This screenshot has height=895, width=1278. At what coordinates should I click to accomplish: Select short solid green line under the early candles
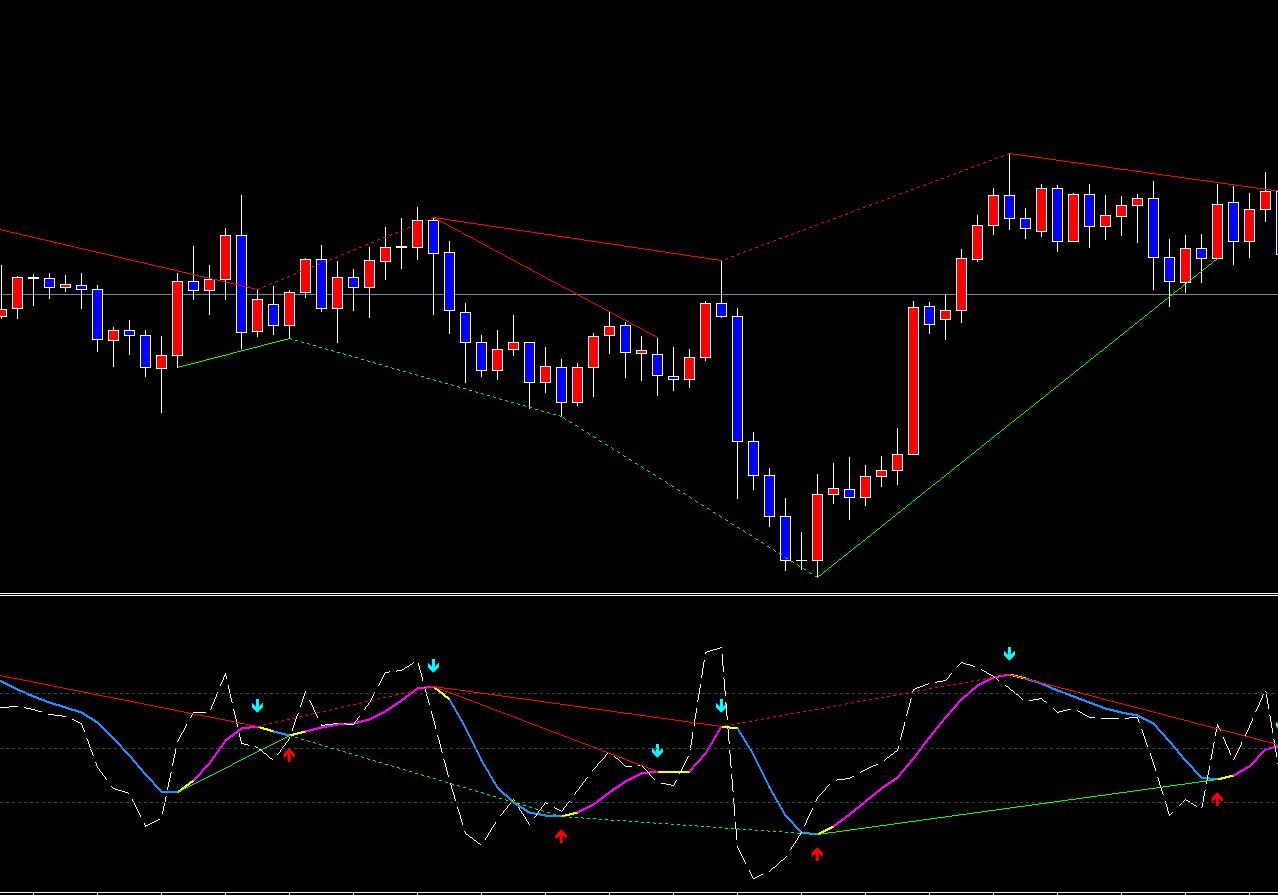[x=234, y=352]
